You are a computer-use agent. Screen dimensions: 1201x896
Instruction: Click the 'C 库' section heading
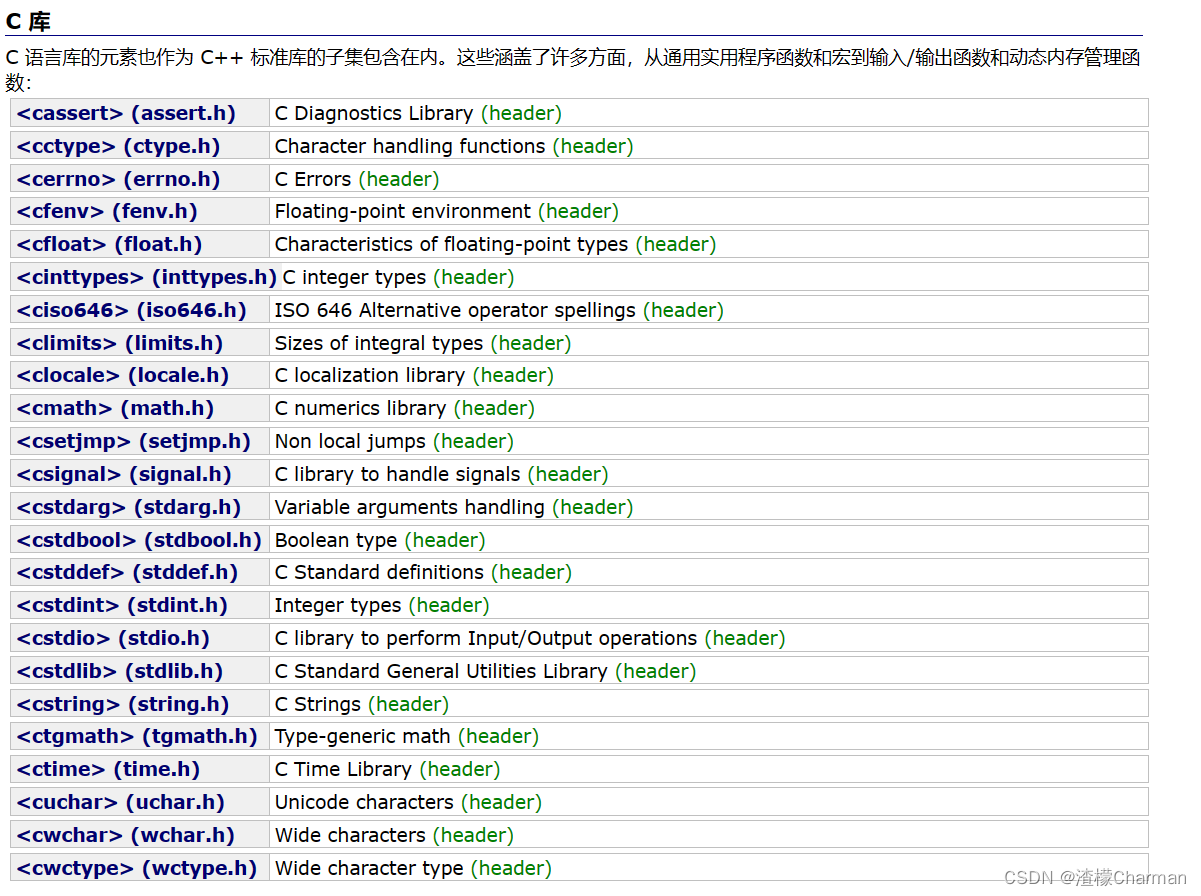pos(28,21)
